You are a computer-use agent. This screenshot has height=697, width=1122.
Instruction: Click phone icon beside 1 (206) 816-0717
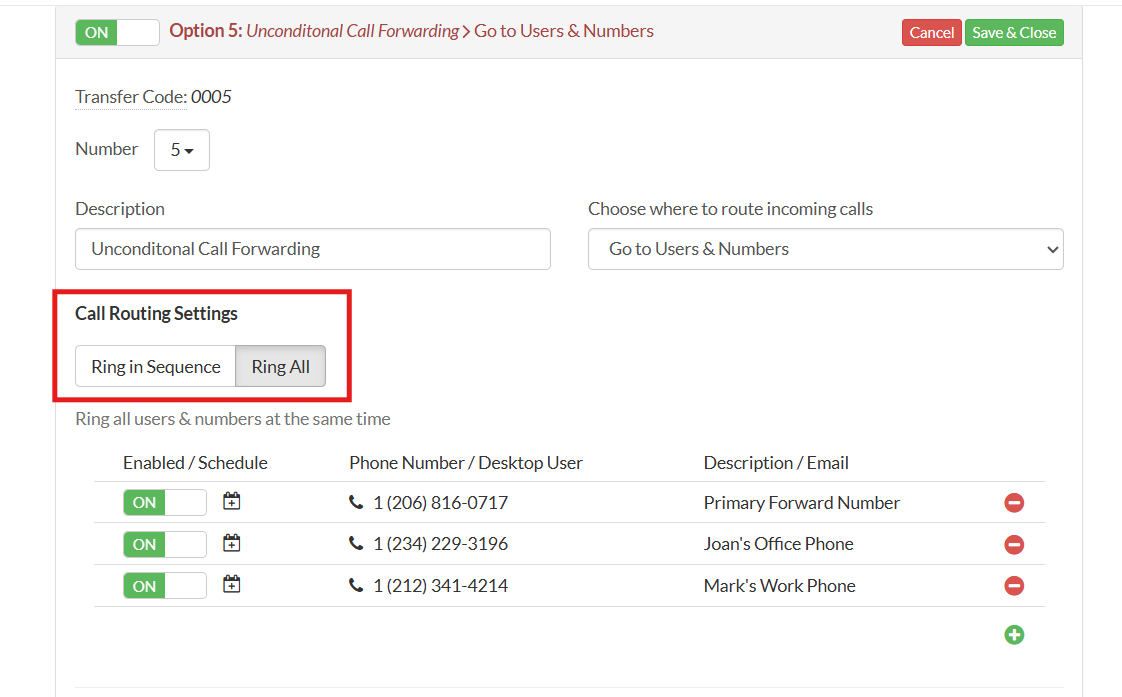[356, 503]
